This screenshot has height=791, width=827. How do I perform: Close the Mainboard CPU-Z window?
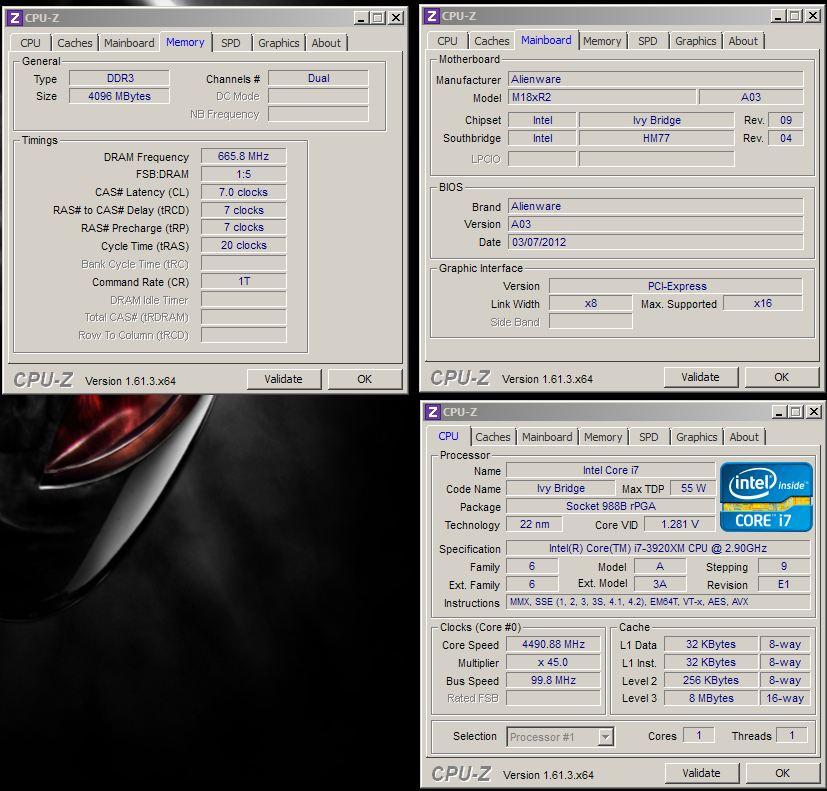click(813, 16)
